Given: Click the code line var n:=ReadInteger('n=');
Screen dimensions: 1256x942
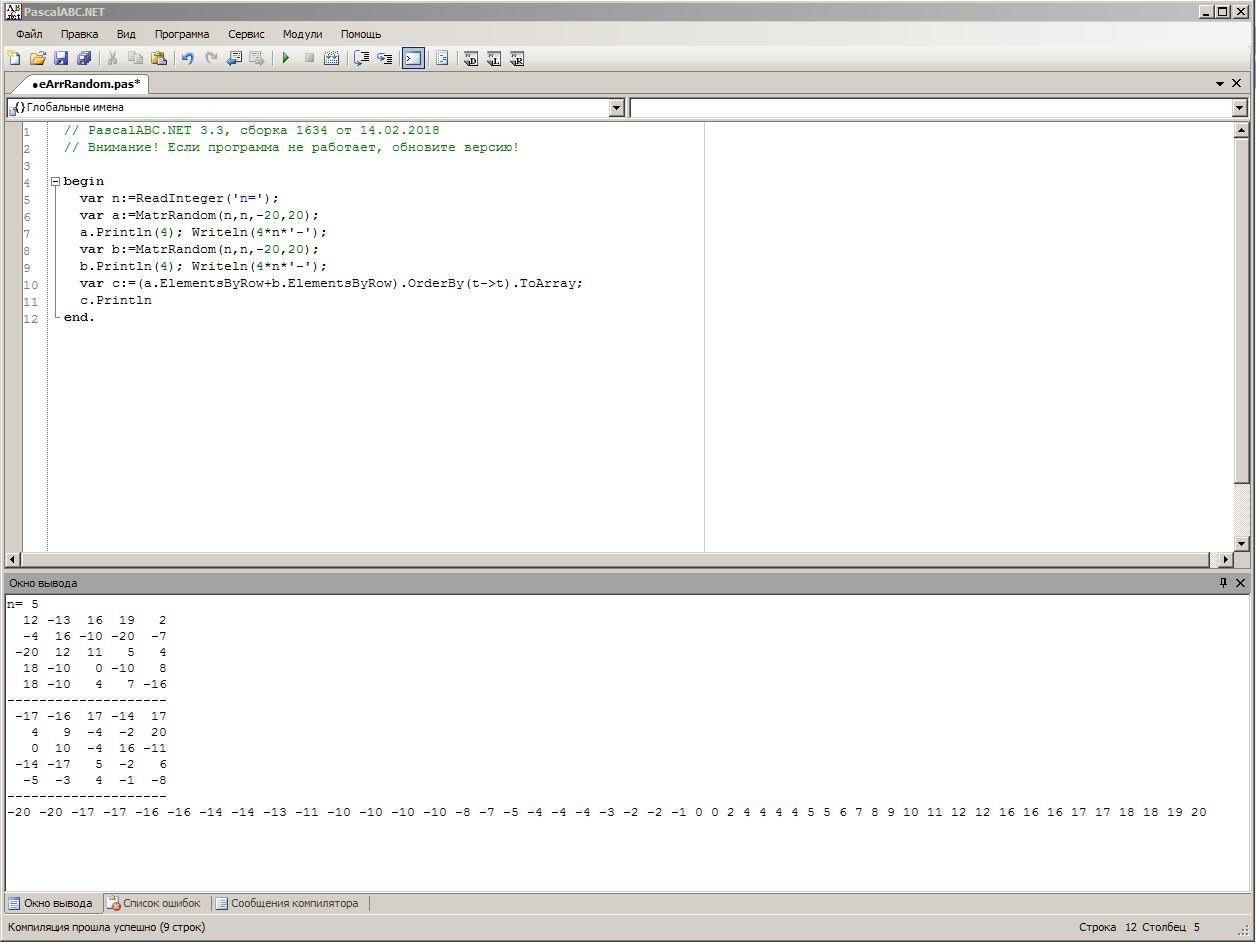Looking at the screenshot, I should (x=179, y=198).
